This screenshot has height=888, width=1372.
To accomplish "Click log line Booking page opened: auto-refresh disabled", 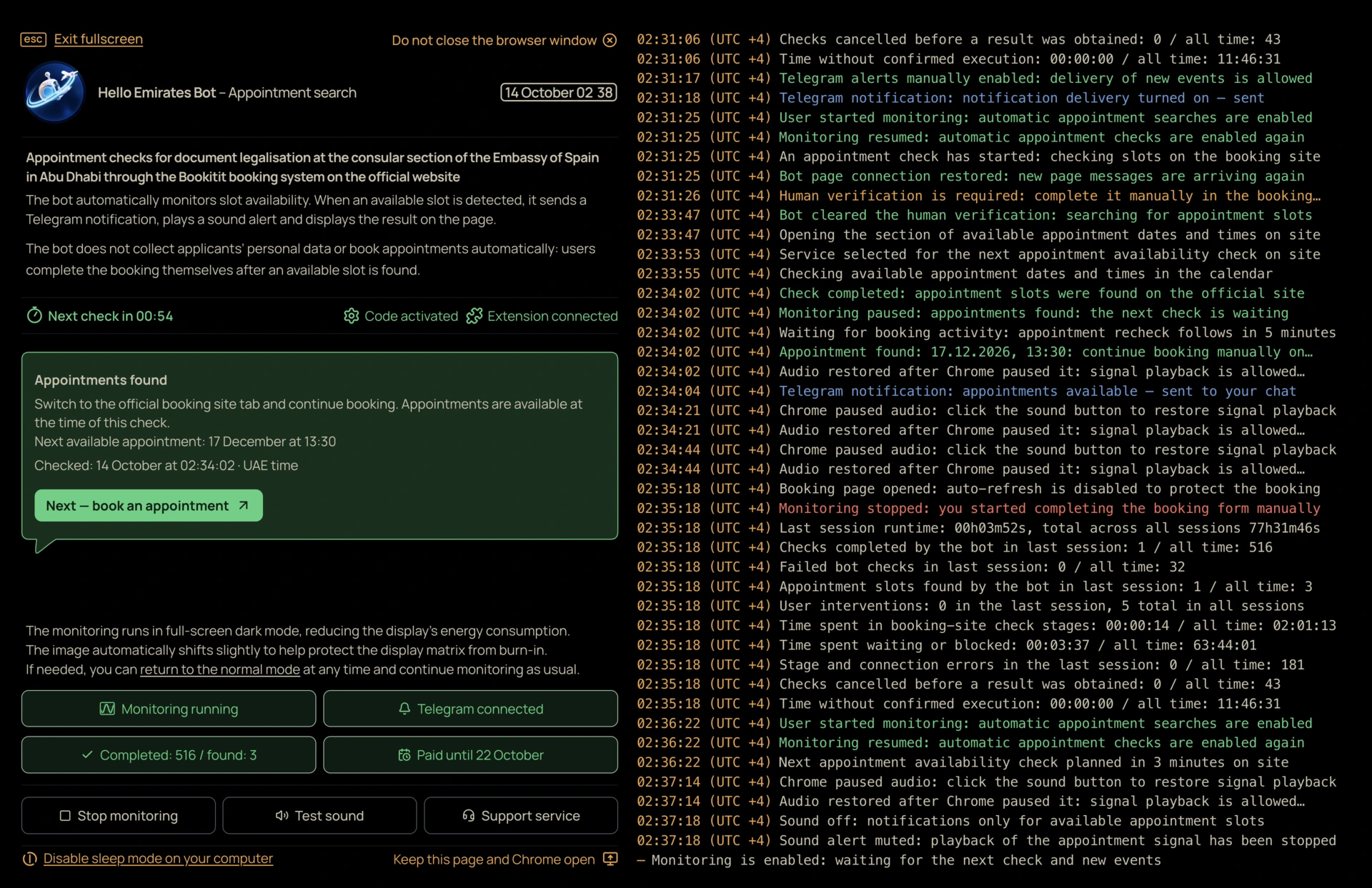I will (978, 489).
